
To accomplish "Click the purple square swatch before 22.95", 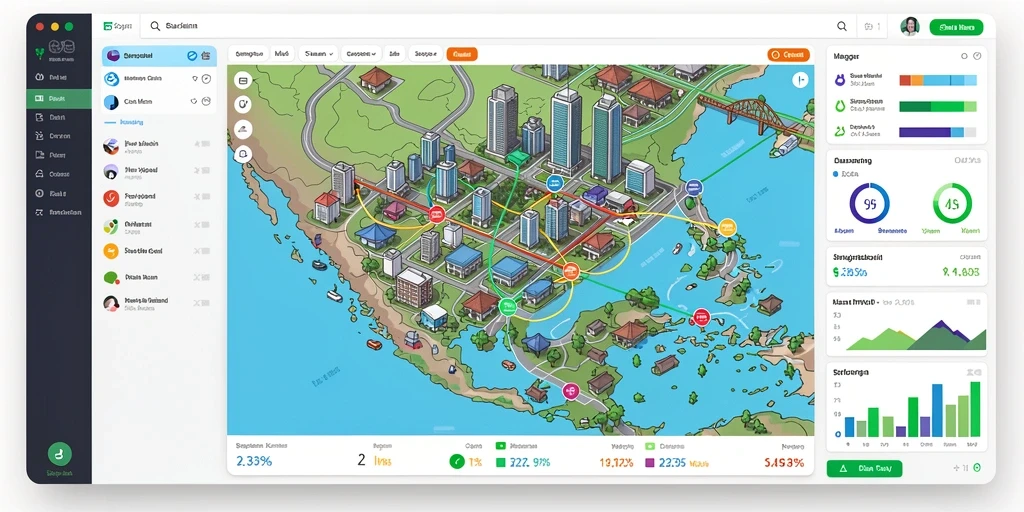I will [x=649, y=462].
